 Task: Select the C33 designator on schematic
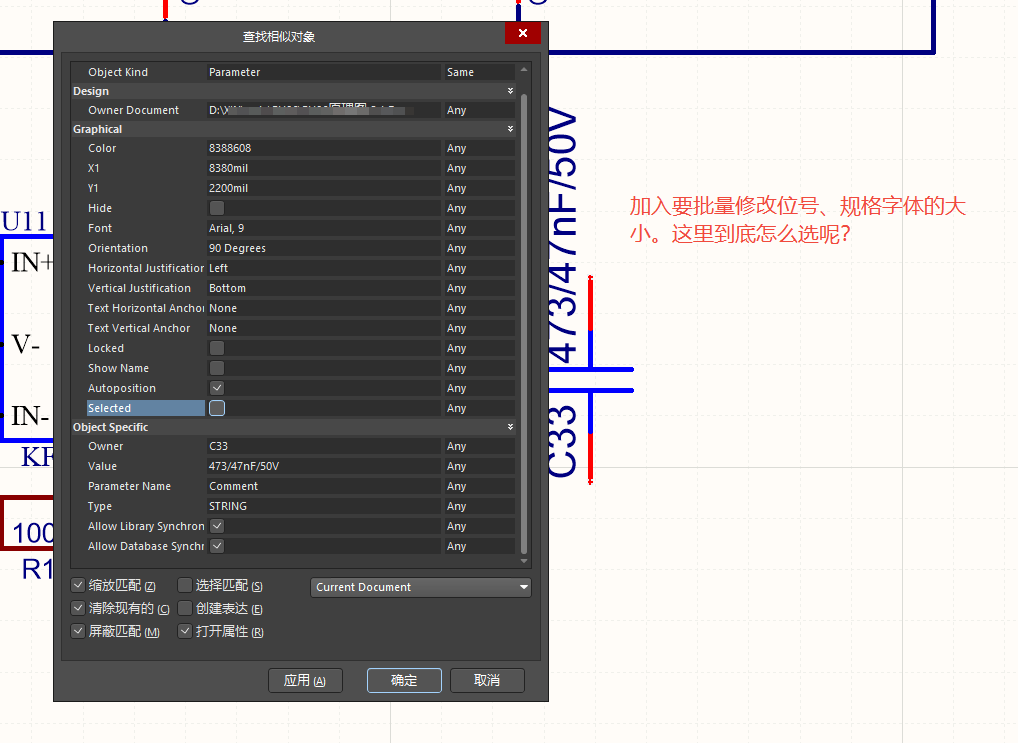click(x=562, y=442)
